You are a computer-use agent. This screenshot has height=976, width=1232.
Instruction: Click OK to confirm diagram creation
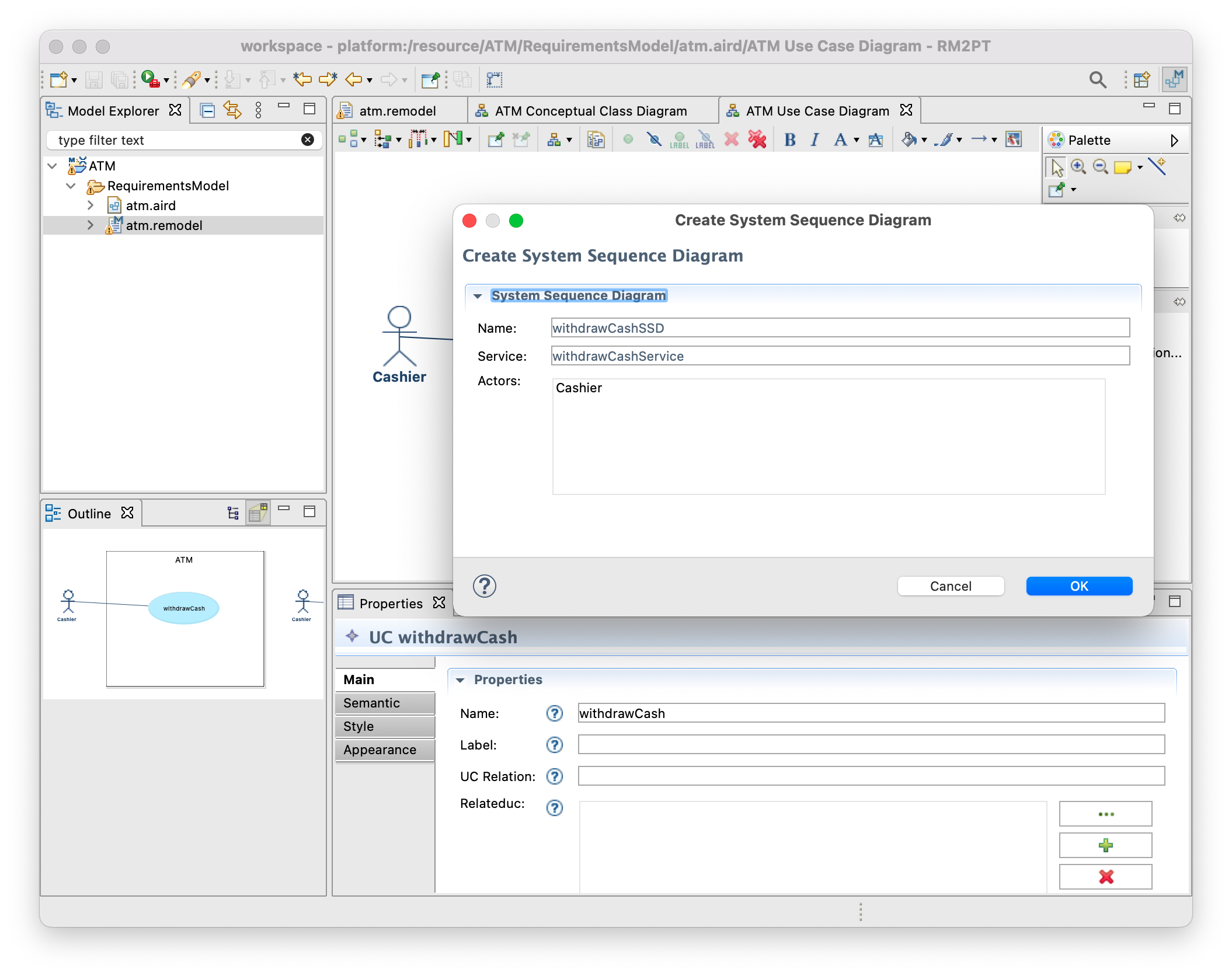click(x=1078, y=586)
